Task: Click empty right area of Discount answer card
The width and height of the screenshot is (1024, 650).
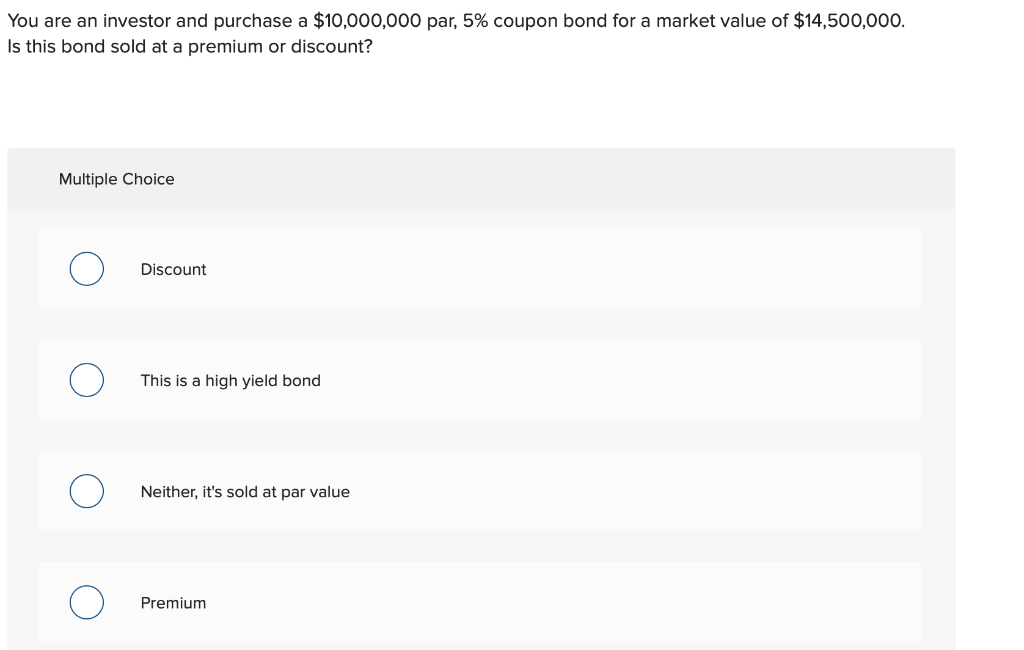Action: [x=650, y=269]
